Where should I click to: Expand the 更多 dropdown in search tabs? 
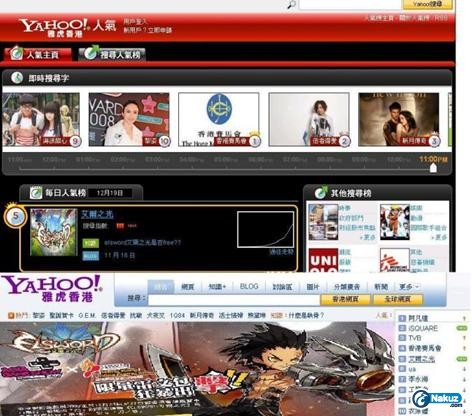click(409, 286)
